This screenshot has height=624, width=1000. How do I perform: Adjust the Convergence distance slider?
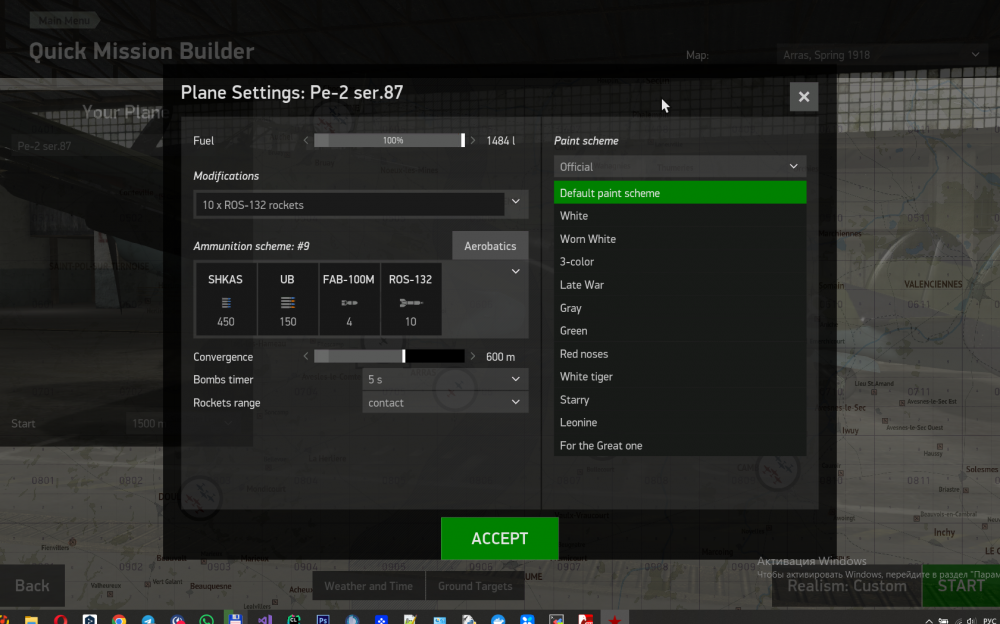pos(390,357)
